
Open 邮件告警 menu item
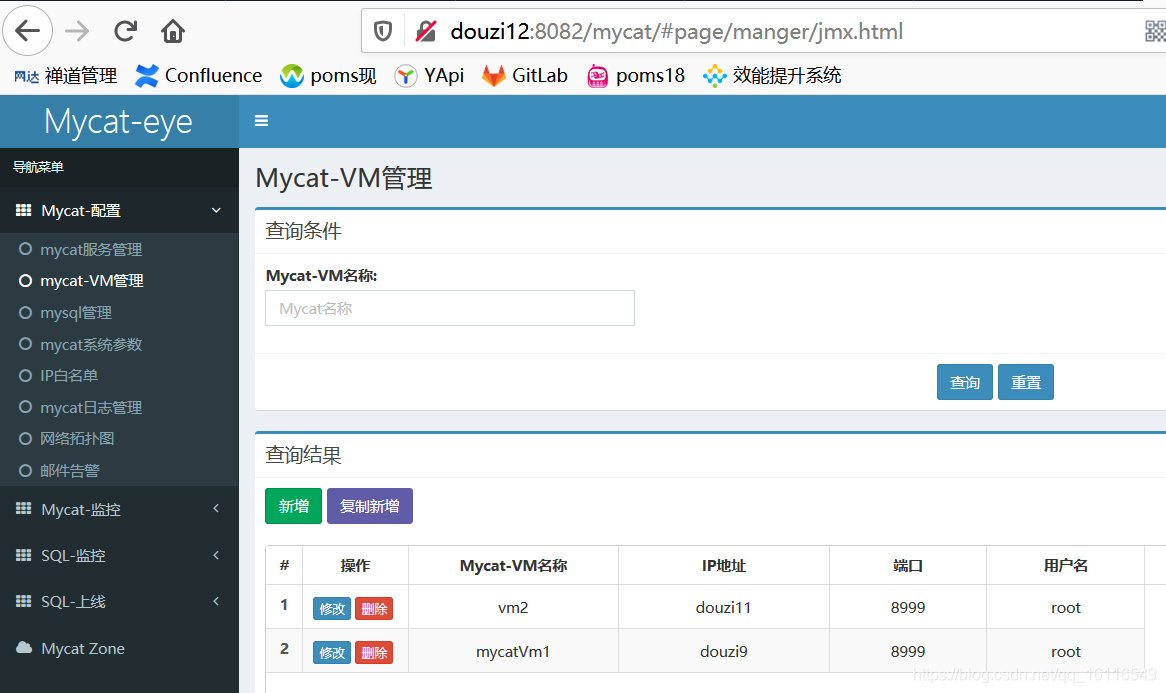click(70, 471)
